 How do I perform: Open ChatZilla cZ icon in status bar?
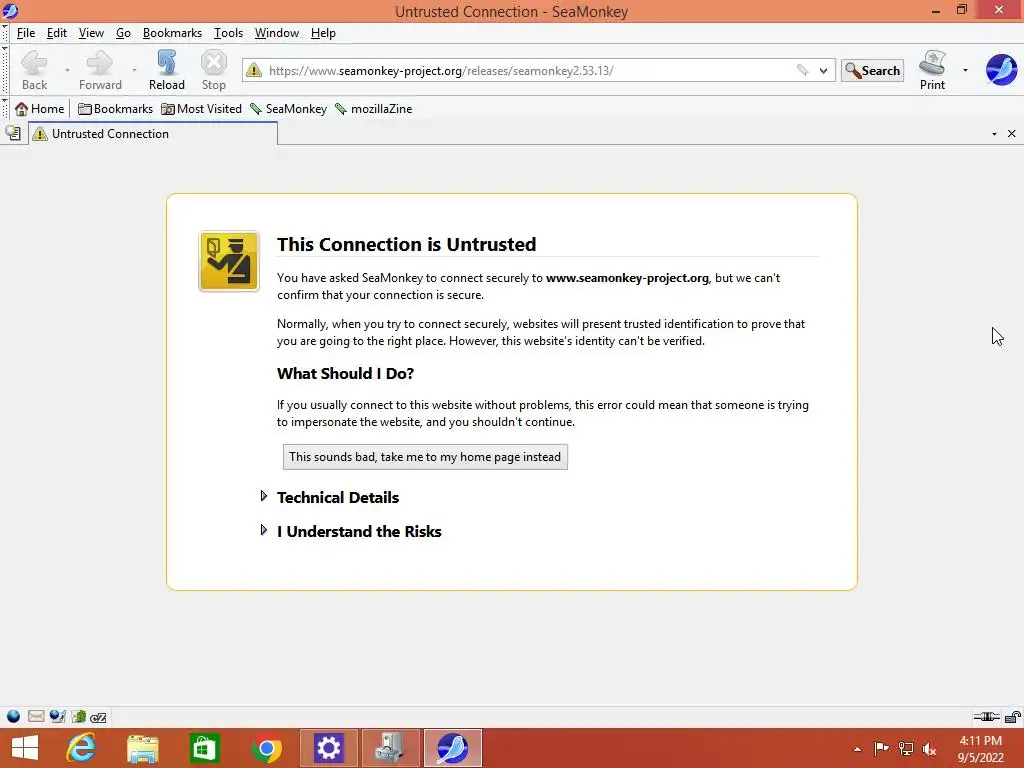[x=99, y=717]
